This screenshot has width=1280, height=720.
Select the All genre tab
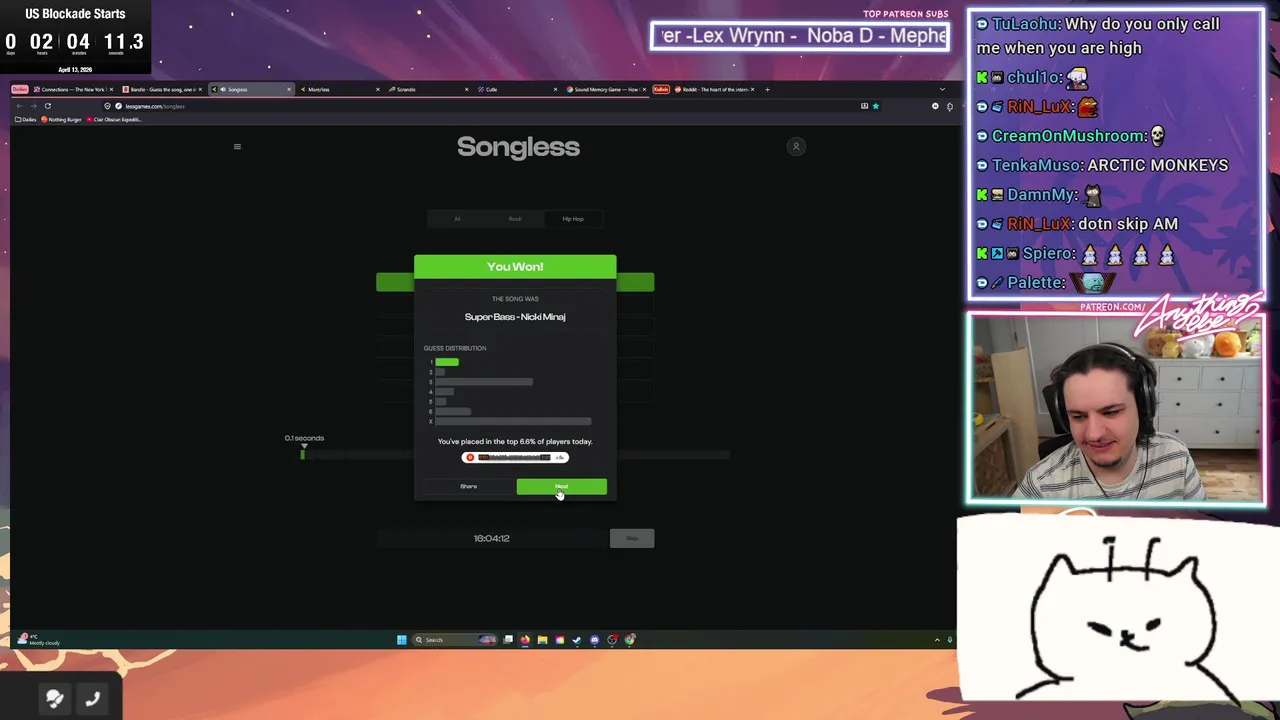[x=457, y=219]
